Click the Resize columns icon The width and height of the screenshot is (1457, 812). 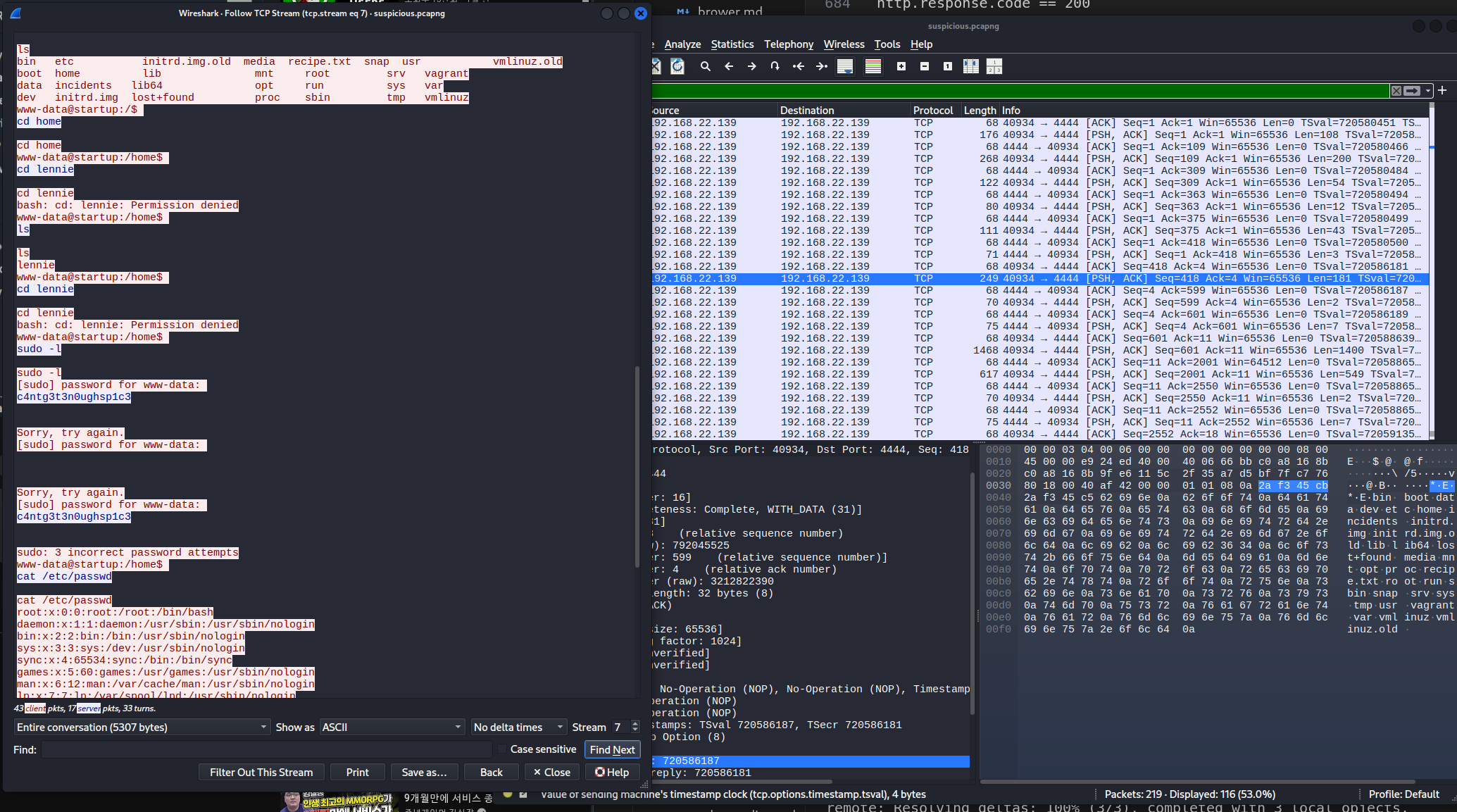pyautogui.click(x=971, y=66)
